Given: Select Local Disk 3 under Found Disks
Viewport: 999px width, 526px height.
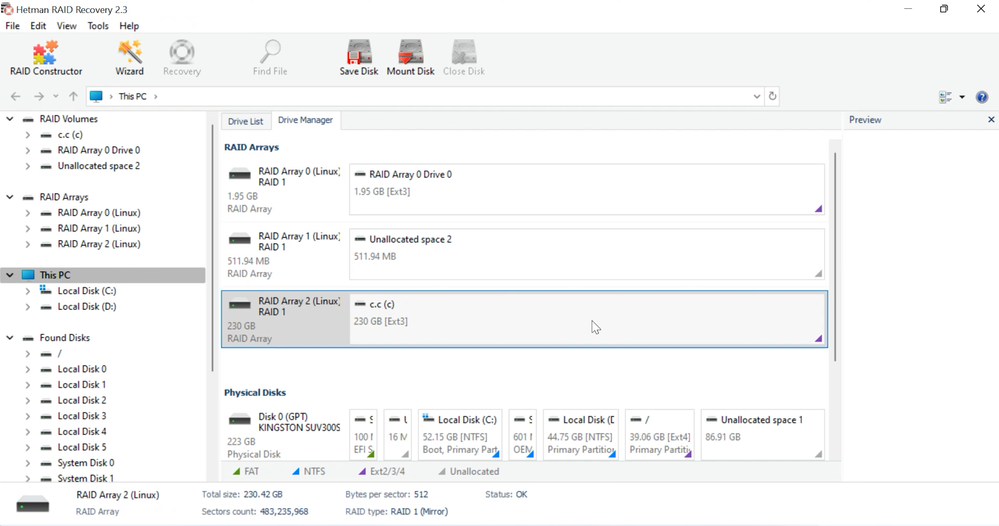Looking at the screenshot, I should point(82,416).
